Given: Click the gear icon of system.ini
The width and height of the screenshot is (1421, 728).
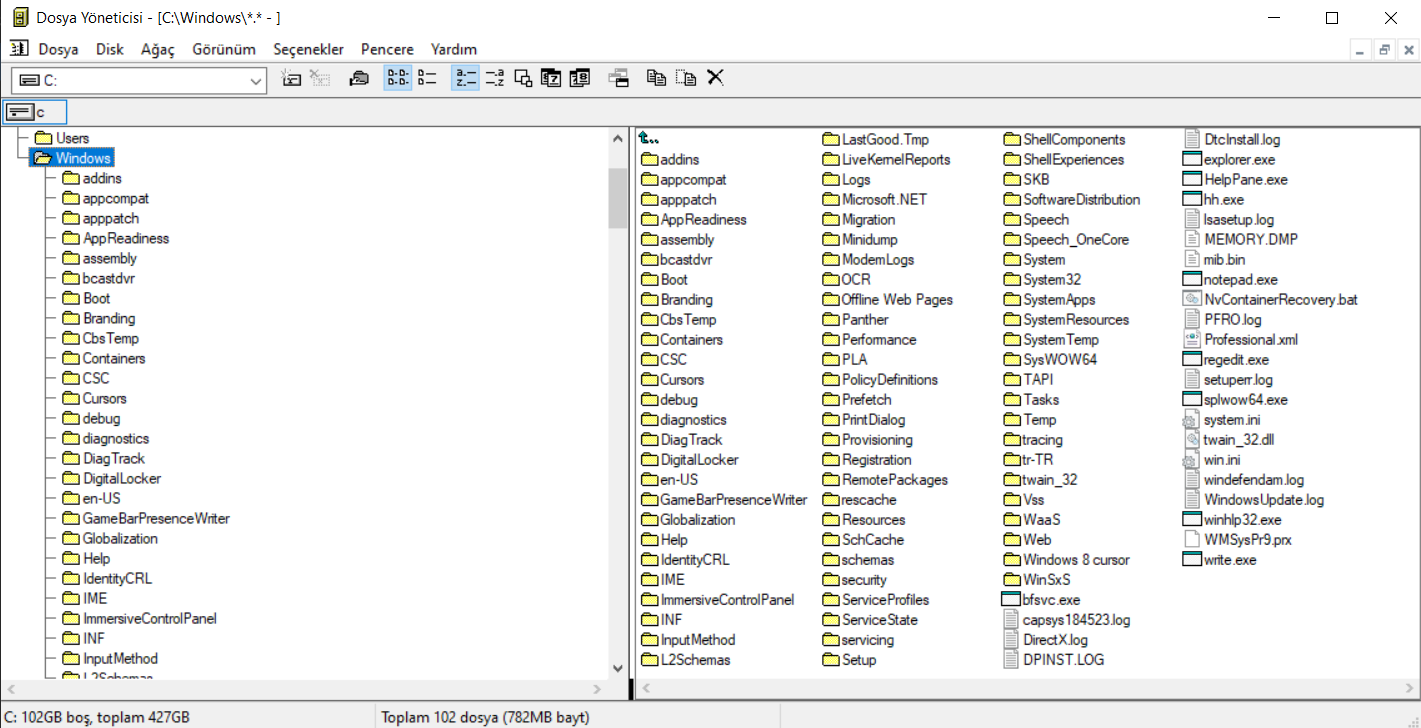Looking at the screenshot, I should tap(1191, 420).
